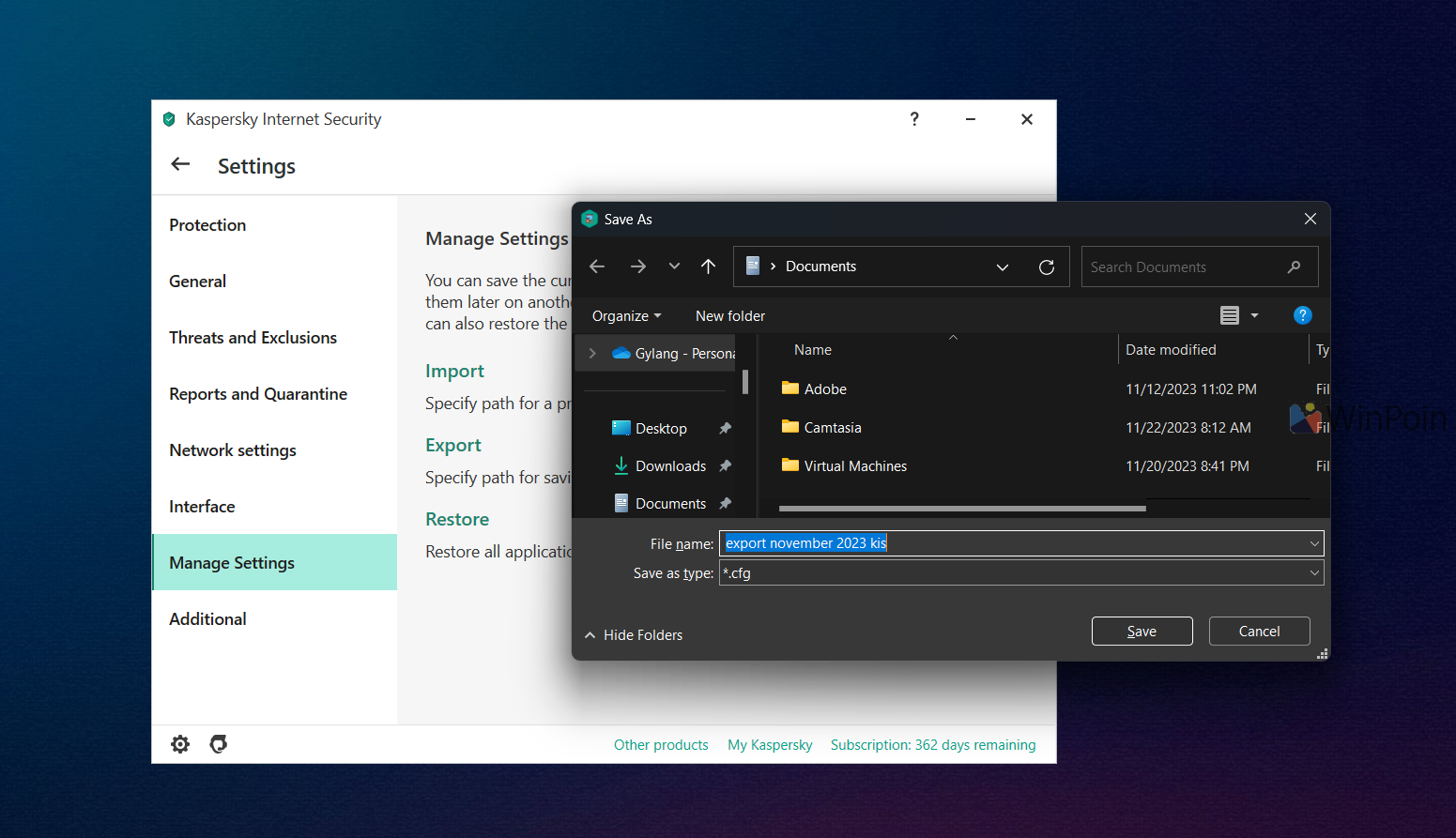Click the horizontal scrollbar in file list
Viewport: 1456px width, 838px height.
click(x=962, y=509)
